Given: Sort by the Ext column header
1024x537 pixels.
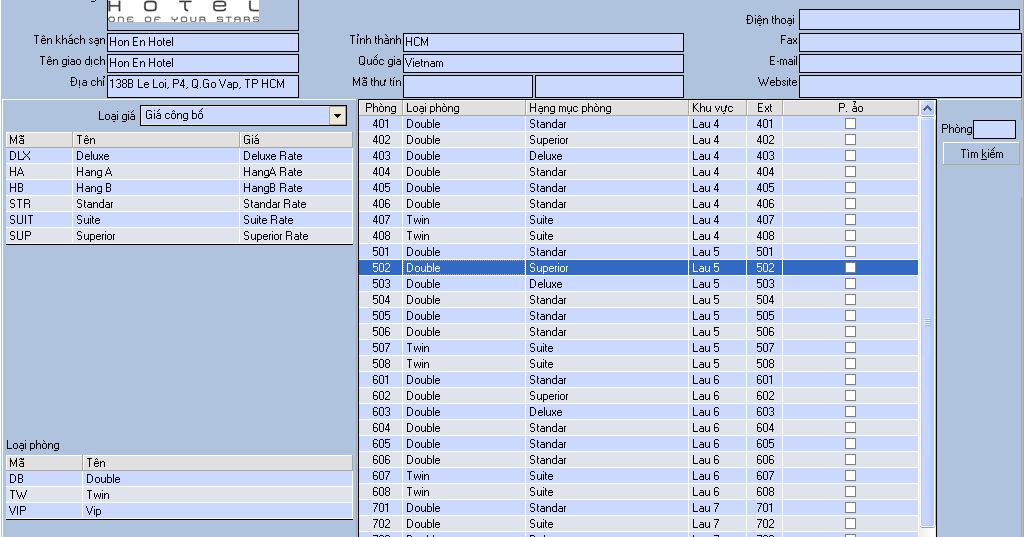Looking at the screenshot, I should click(x=765, y=108).
